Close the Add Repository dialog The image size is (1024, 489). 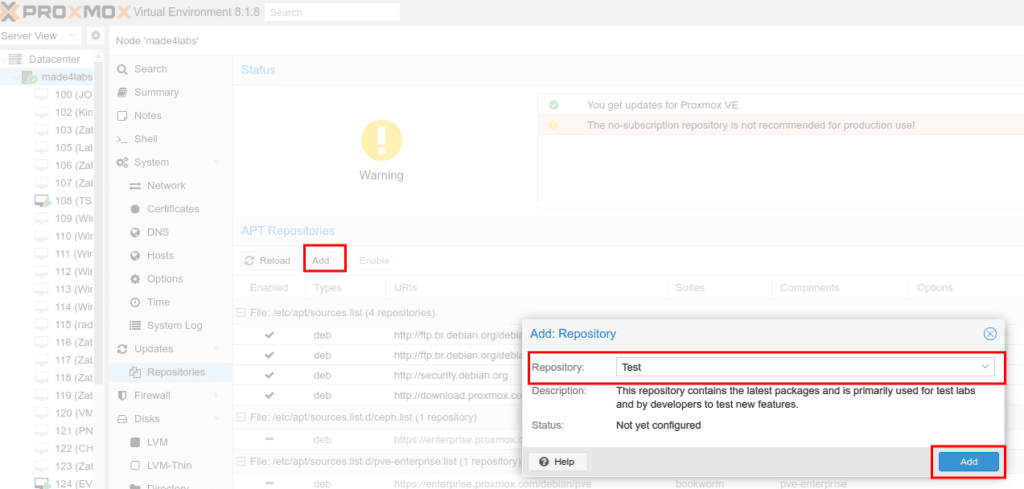[990, 334]
